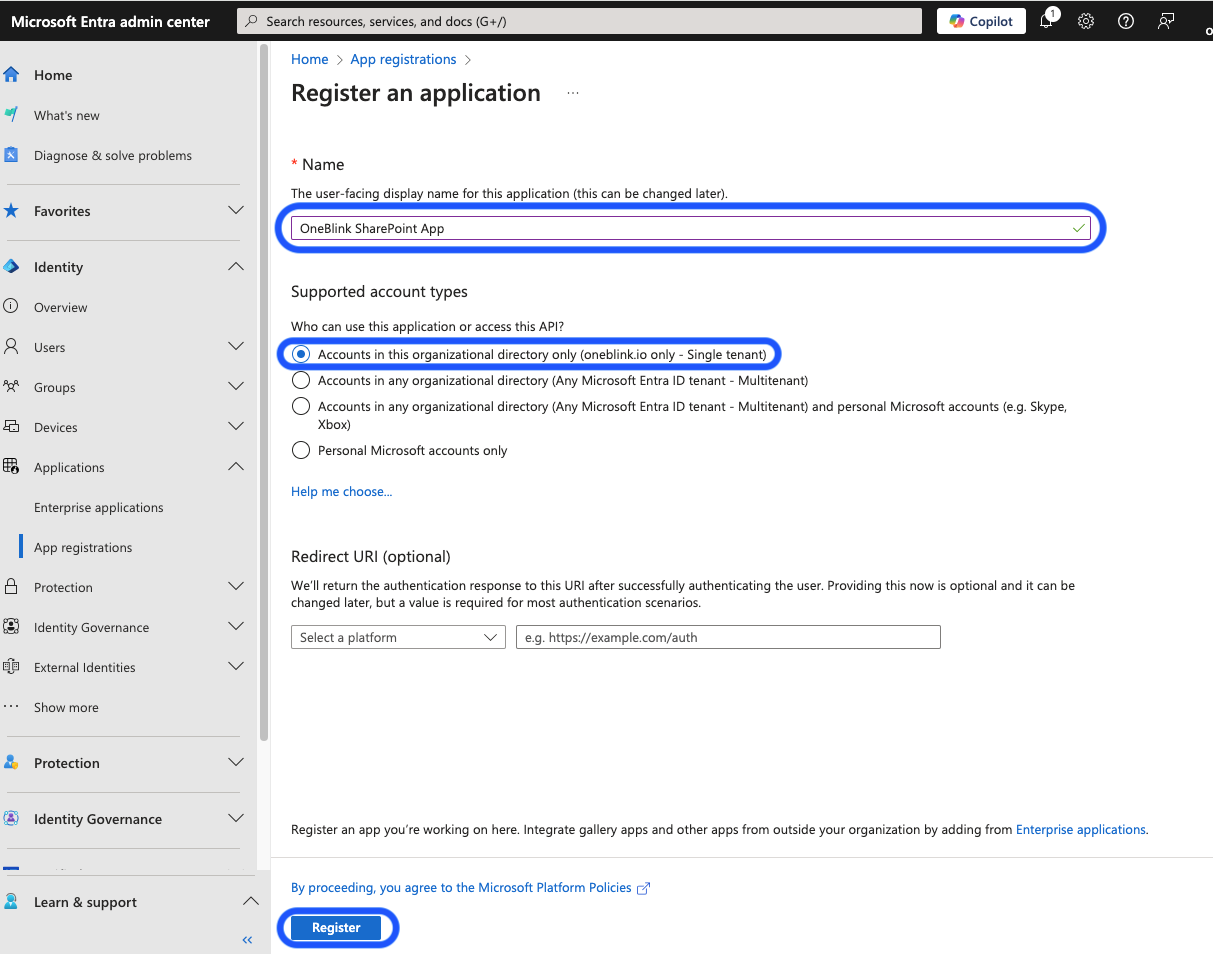This screenshot has height=954, width=1213.
Task: Expand the External Identities chevron
Action: click(x=236, y=667)
